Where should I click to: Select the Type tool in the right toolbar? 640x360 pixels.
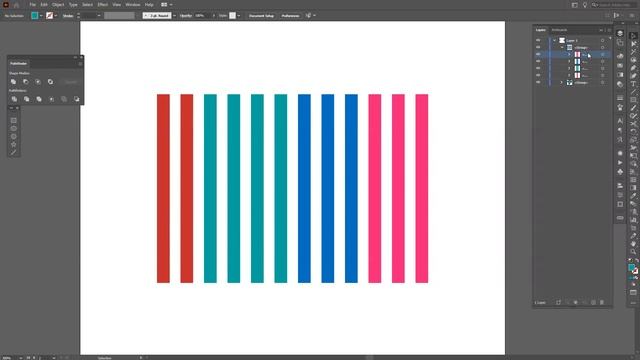coord(633,84)
